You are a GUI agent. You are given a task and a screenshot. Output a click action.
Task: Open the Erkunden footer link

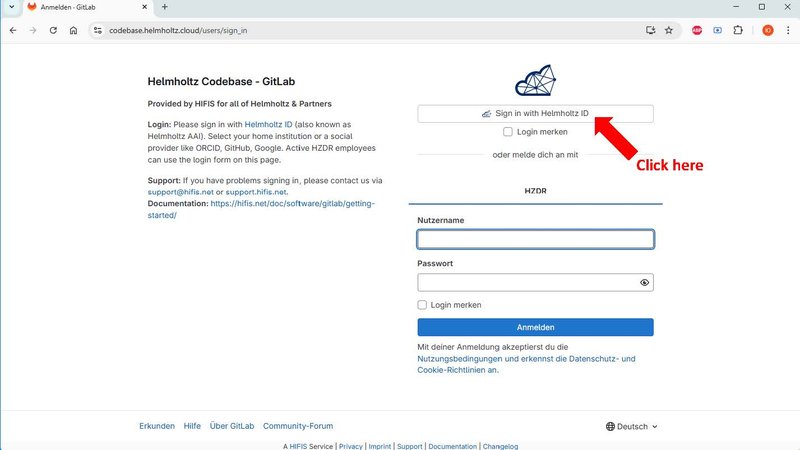point(157,426)
